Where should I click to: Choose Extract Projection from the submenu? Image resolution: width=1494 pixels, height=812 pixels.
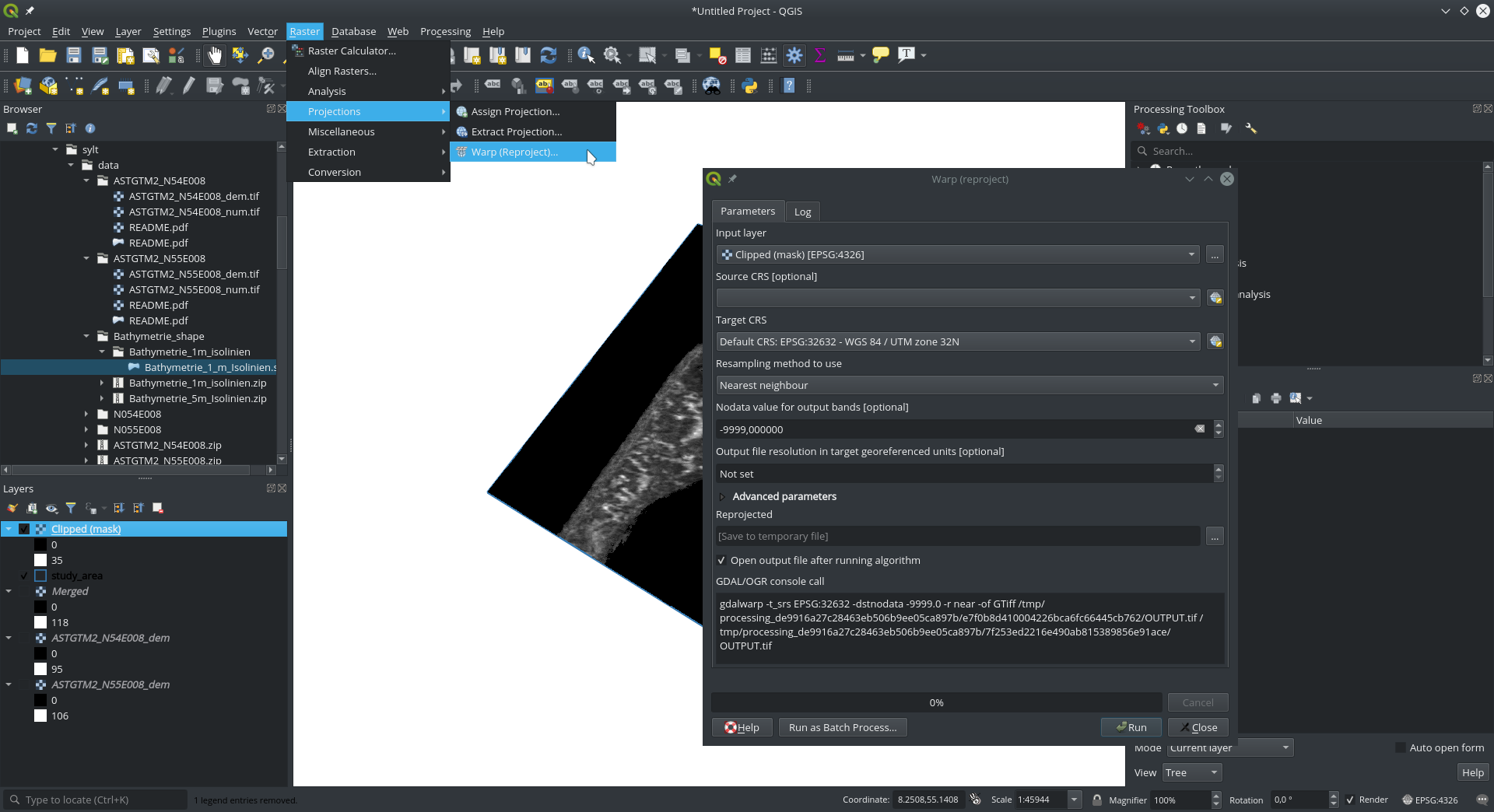(516, 131)
